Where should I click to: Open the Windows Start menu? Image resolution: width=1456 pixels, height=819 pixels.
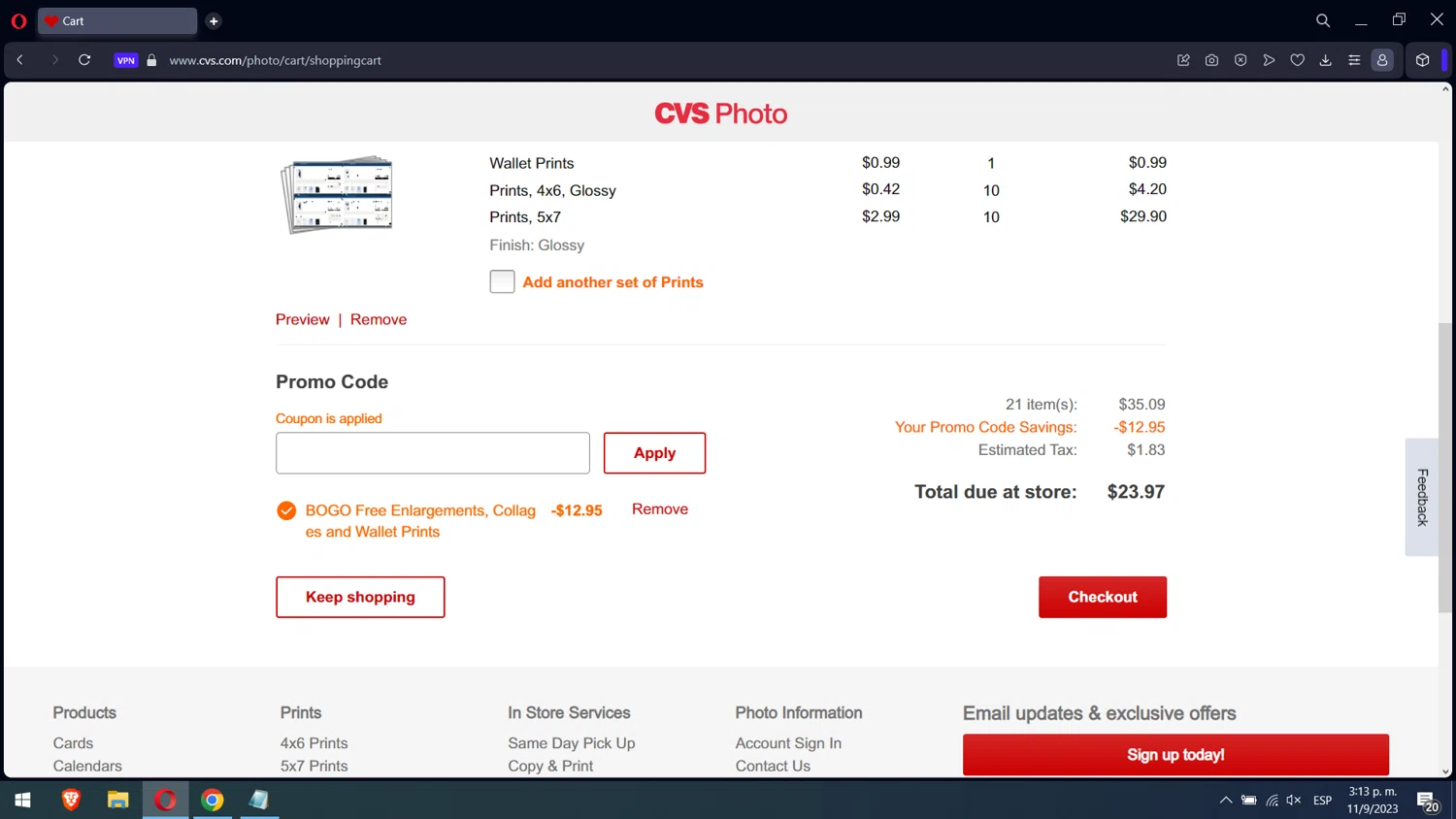[x=22, y=801]
